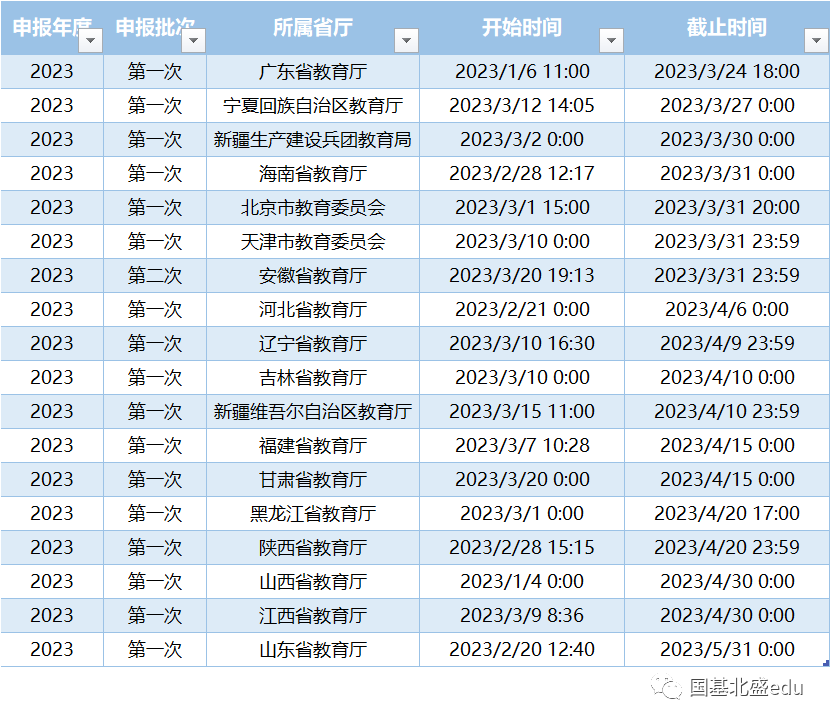Open the 申报年度 column filter dropdown
The height and width of the screenshot is (723, 830).
89,40
